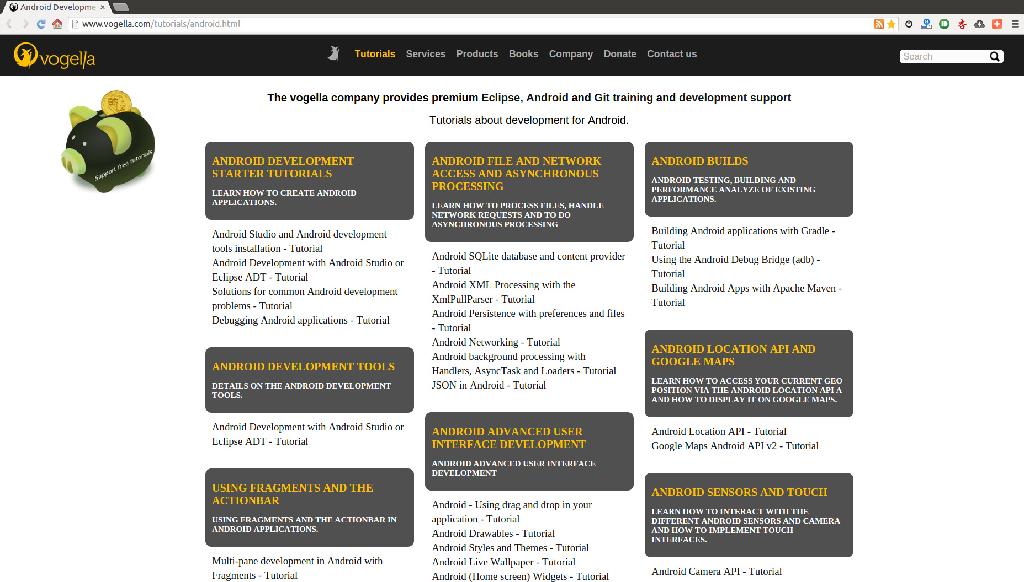Screen dimensions: 1024x582
Task: Open Debugging Android applications tutorial
Action: [300, 320]
